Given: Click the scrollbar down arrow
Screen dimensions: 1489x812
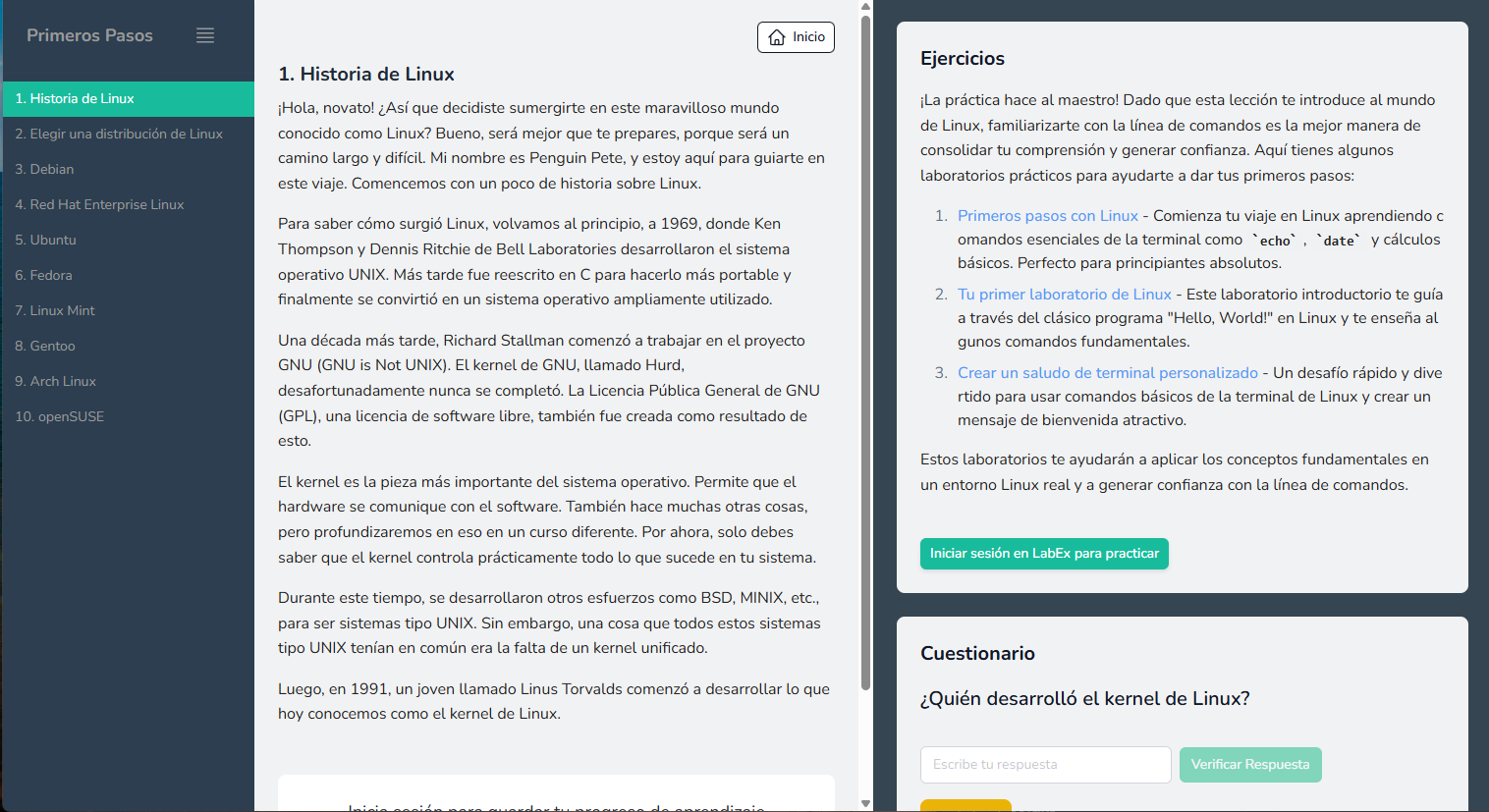Looking at the screenshot, I should 865,804.
